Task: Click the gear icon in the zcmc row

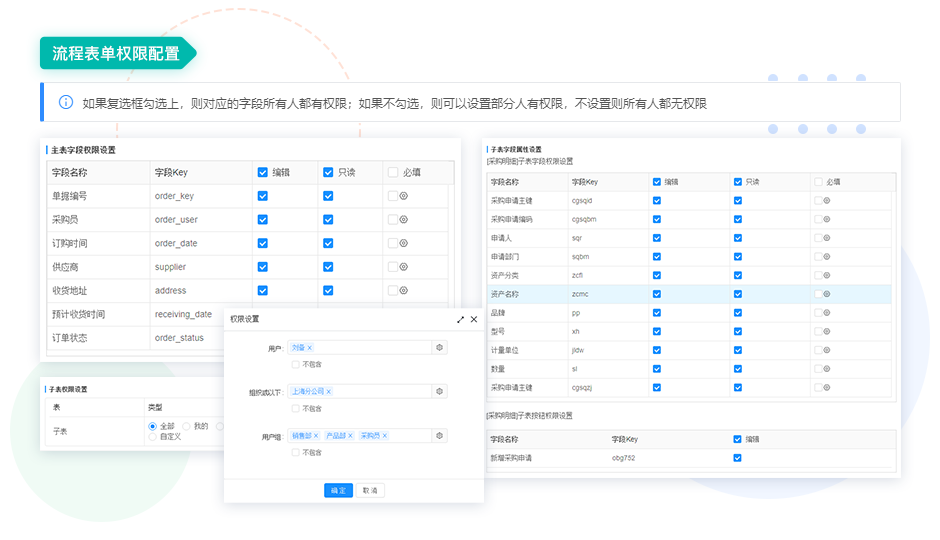Action: coord(827,294)
